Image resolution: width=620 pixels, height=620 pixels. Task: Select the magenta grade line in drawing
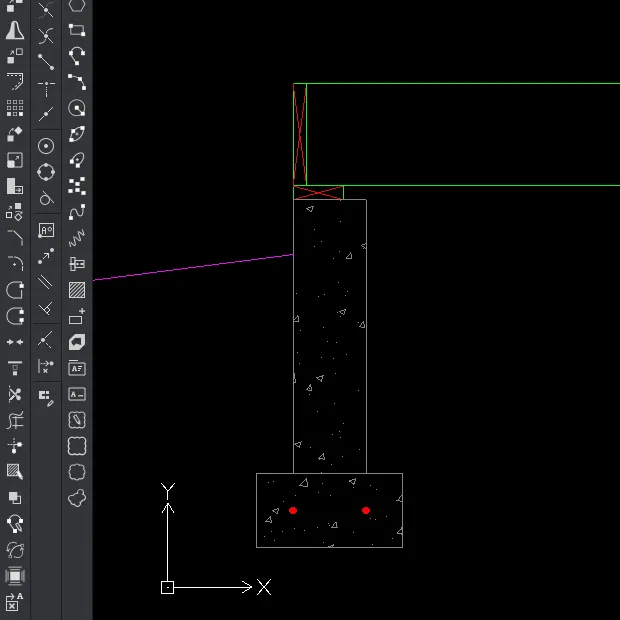[x=193, y=267]
